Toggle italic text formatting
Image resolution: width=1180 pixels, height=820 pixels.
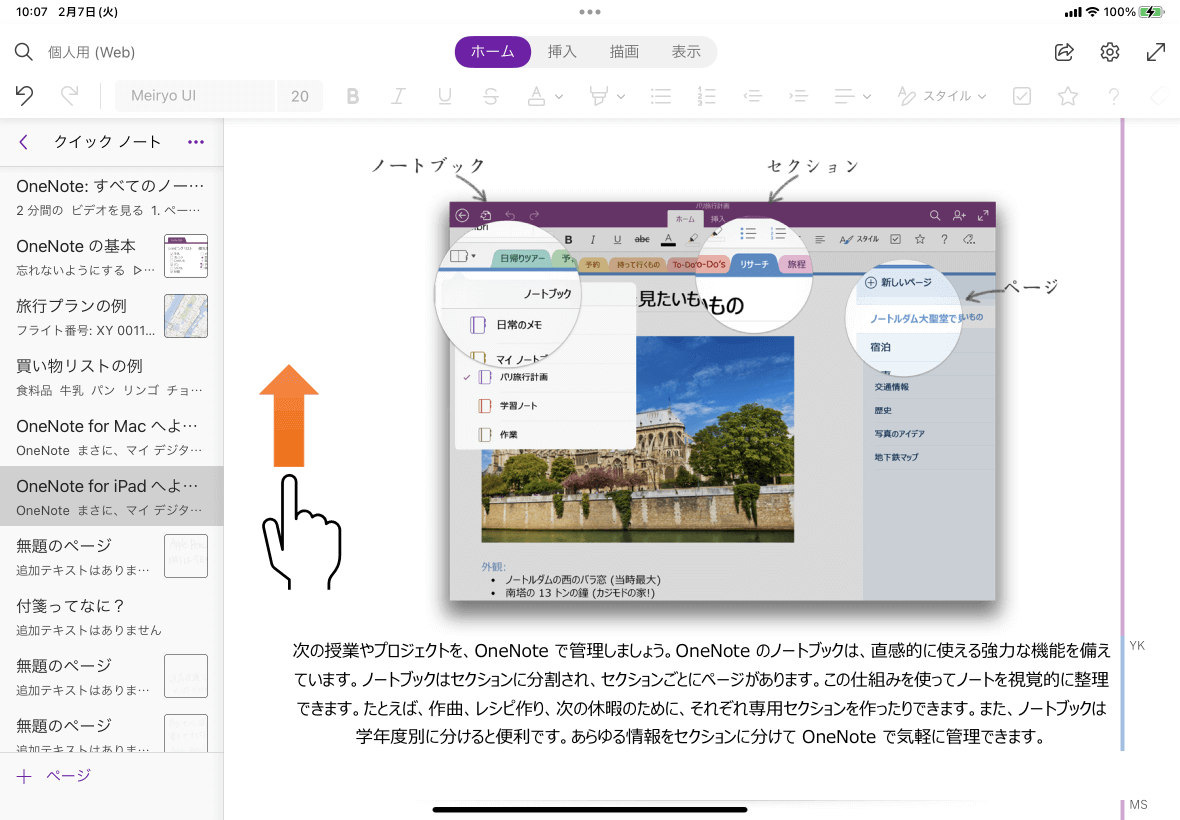point(398,96)
